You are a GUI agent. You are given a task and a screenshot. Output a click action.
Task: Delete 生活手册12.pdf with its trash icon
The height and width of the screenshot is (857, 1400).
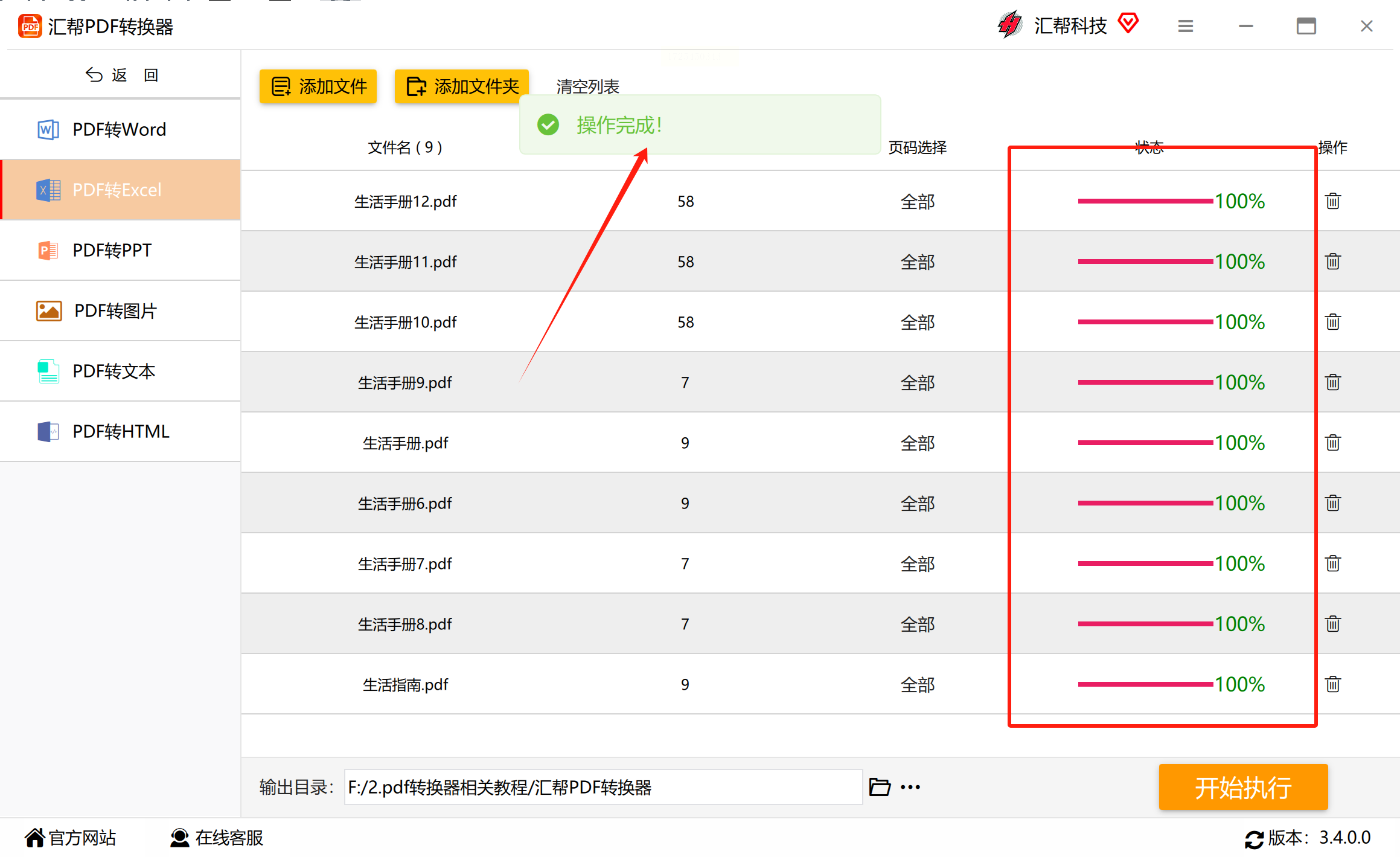pyautogui.click(x=1332, y=201)
